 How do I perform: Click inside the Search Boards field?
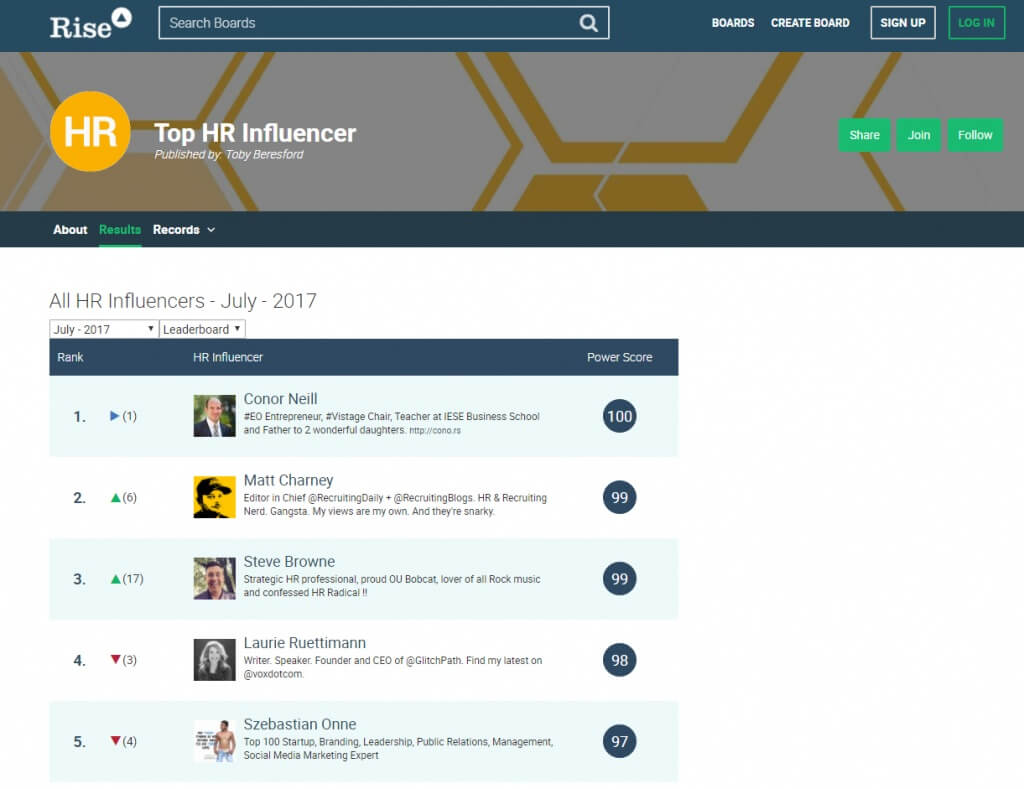tap(350, 23)
